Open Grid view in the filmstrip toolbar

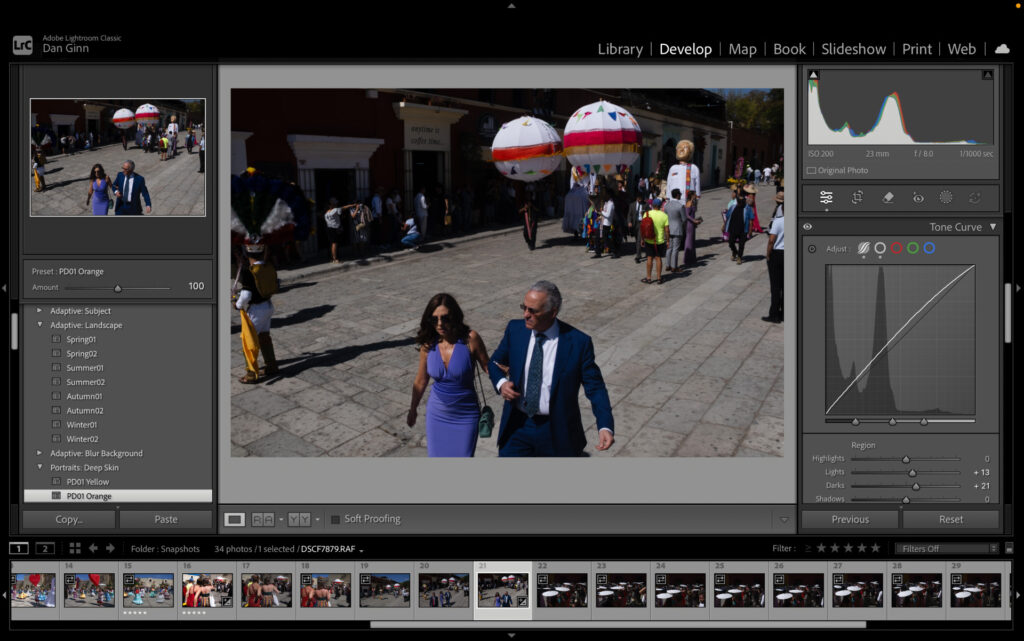[x=74, y=547]
